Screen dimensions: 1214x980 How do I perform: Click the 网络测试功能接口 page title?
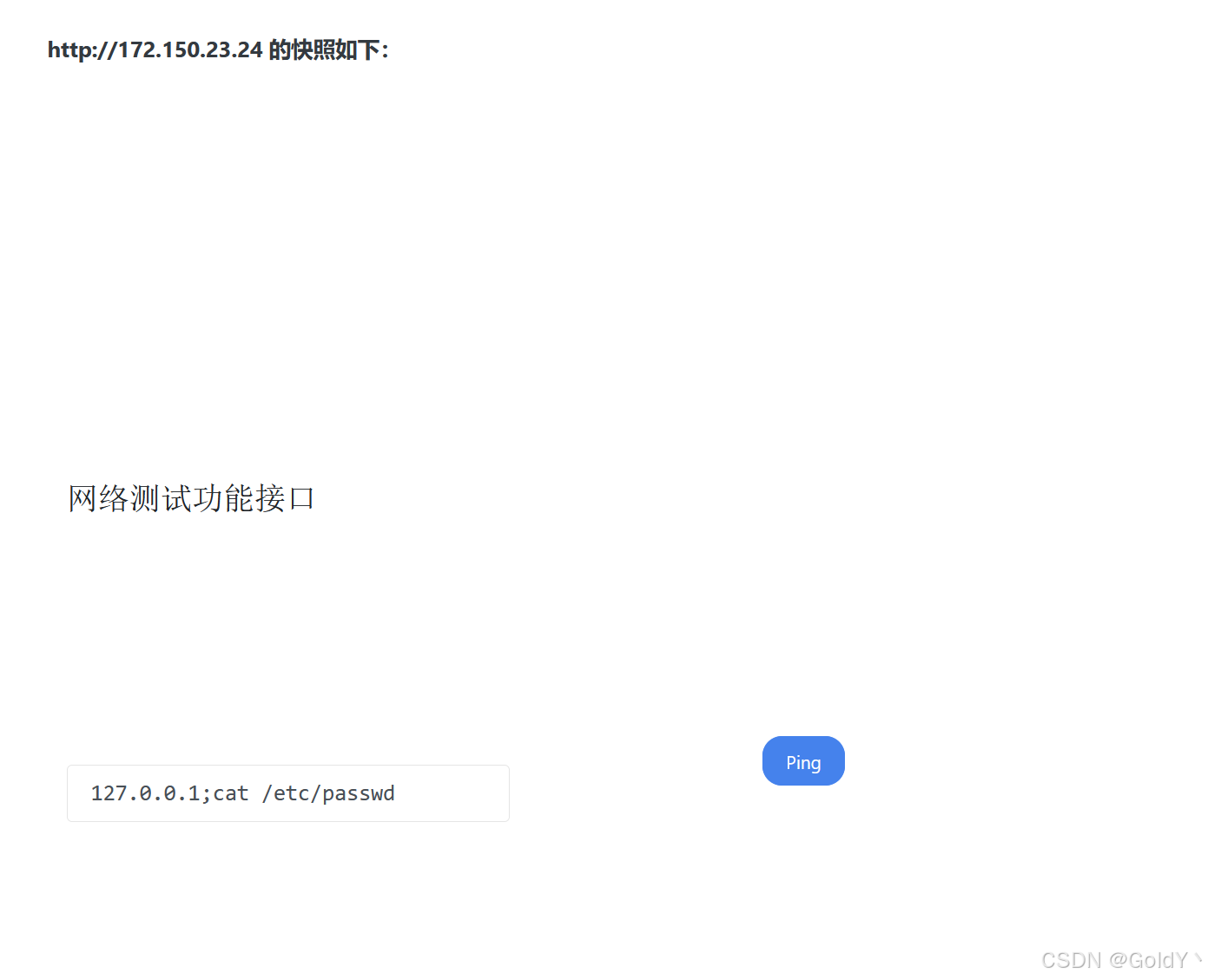191,498
